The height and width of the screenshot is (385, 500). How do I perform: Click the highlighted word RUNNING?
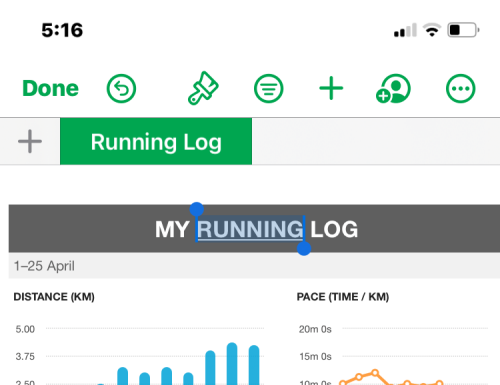tap(250, 229)
